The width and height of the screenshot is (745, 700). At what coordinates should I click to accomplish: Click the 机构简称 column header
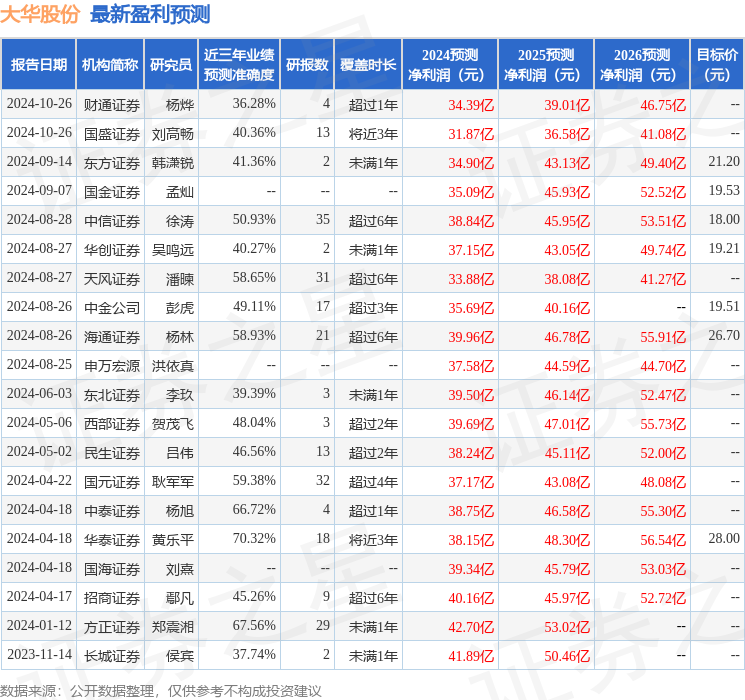(x=110, y=65)
